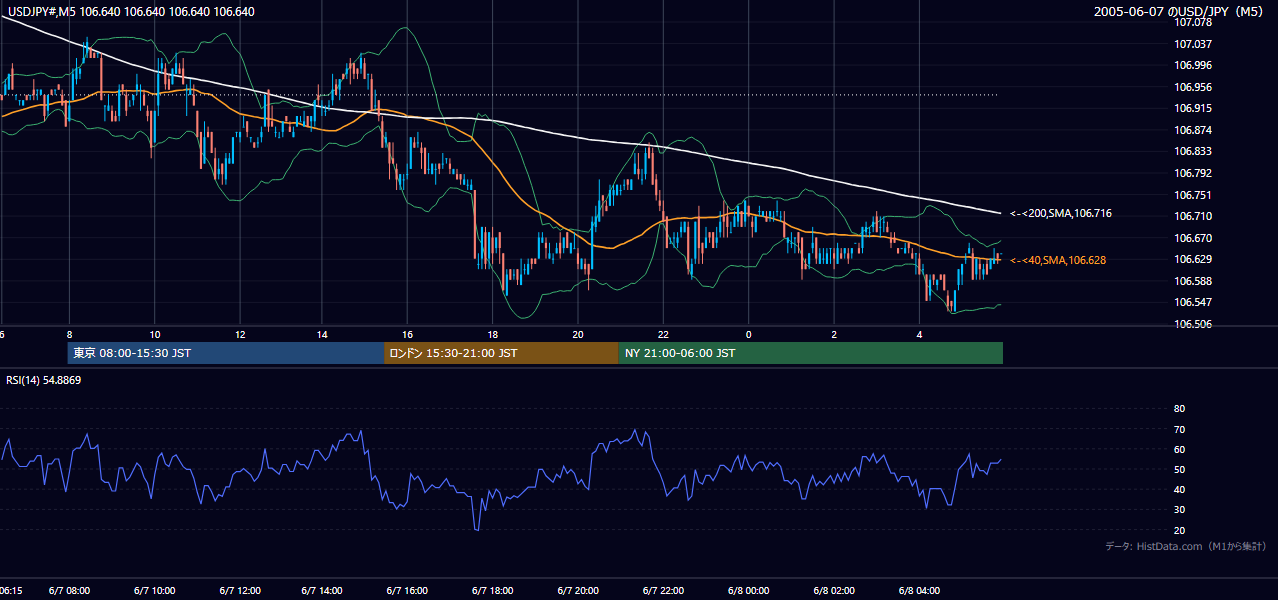The height and width of the screenshot is (600, 1278).
Task: Click price level 106.915 on the axis
Action: tap(1192, 108)
